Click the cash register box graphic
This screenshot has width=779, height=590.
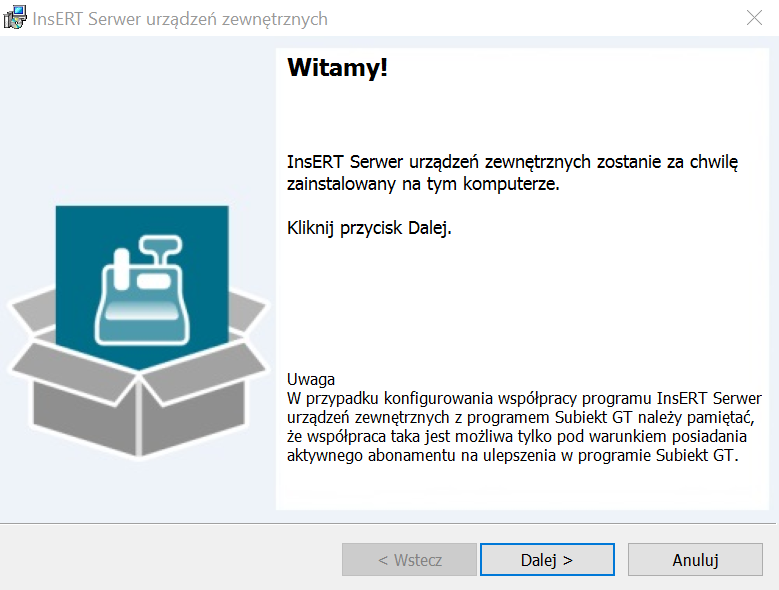click(139, 332)
